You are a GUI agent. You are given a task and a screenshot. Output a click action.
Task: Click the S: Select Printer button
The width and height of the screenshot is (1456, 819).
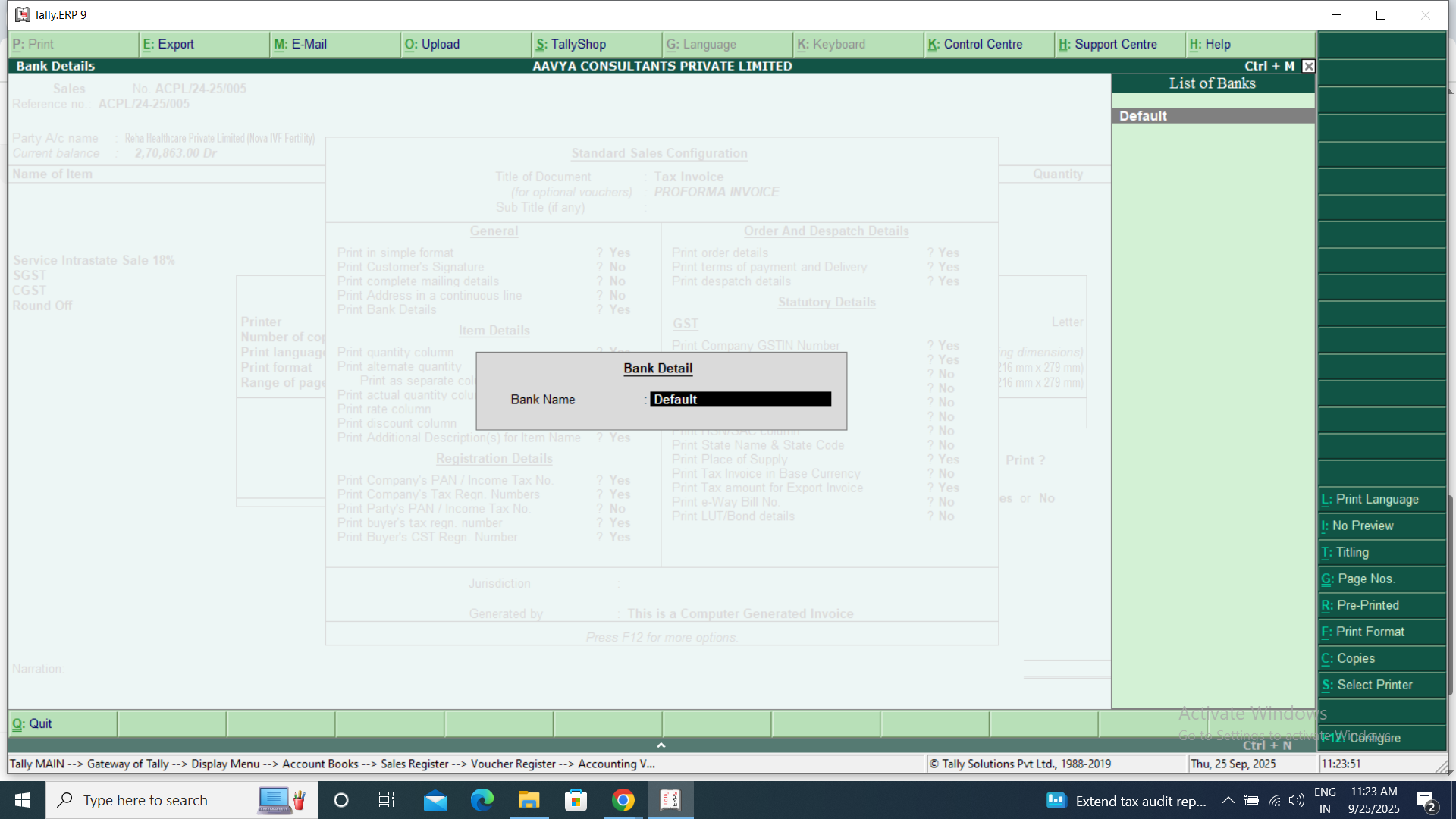click(x=1373, y=685)
